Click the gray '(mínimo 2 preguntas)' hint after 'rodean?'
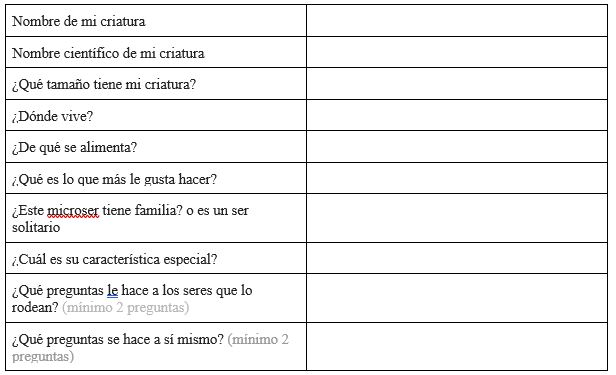The width and height of the screenshot is (616, 375). 126,307
